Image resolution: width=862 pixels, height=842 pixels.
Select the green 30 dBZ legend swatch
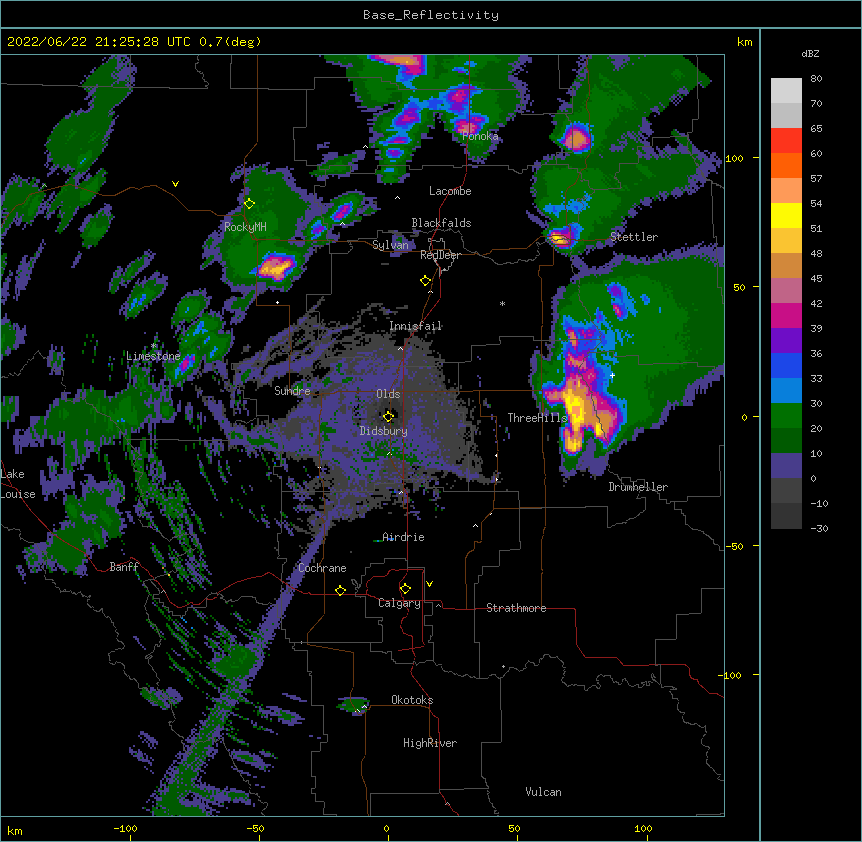(786, 416)
